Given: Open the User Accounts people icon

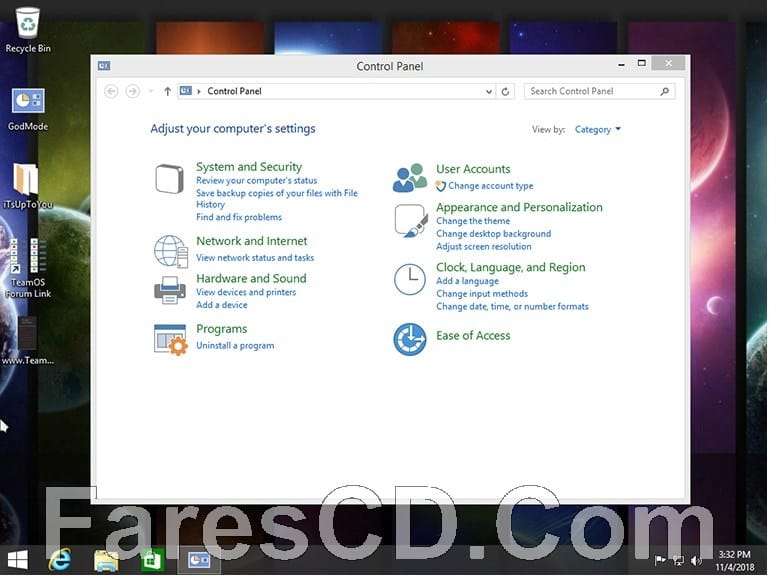Looking at the screenshot, I should [x=410, y=178].
